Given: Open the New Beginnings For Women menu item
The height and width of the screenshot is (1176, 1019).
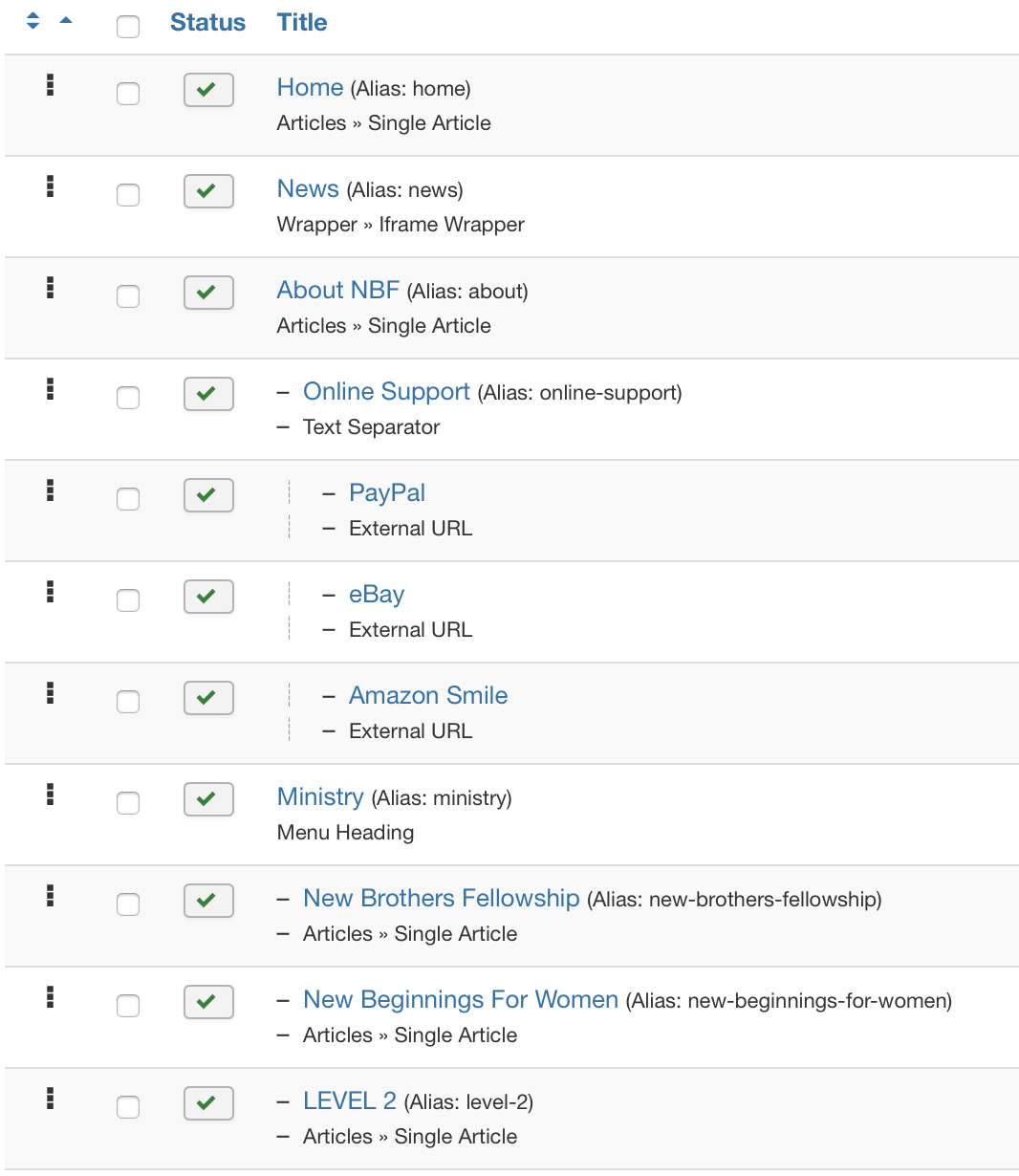Looking at the screenshot, I should click(461, 999).
